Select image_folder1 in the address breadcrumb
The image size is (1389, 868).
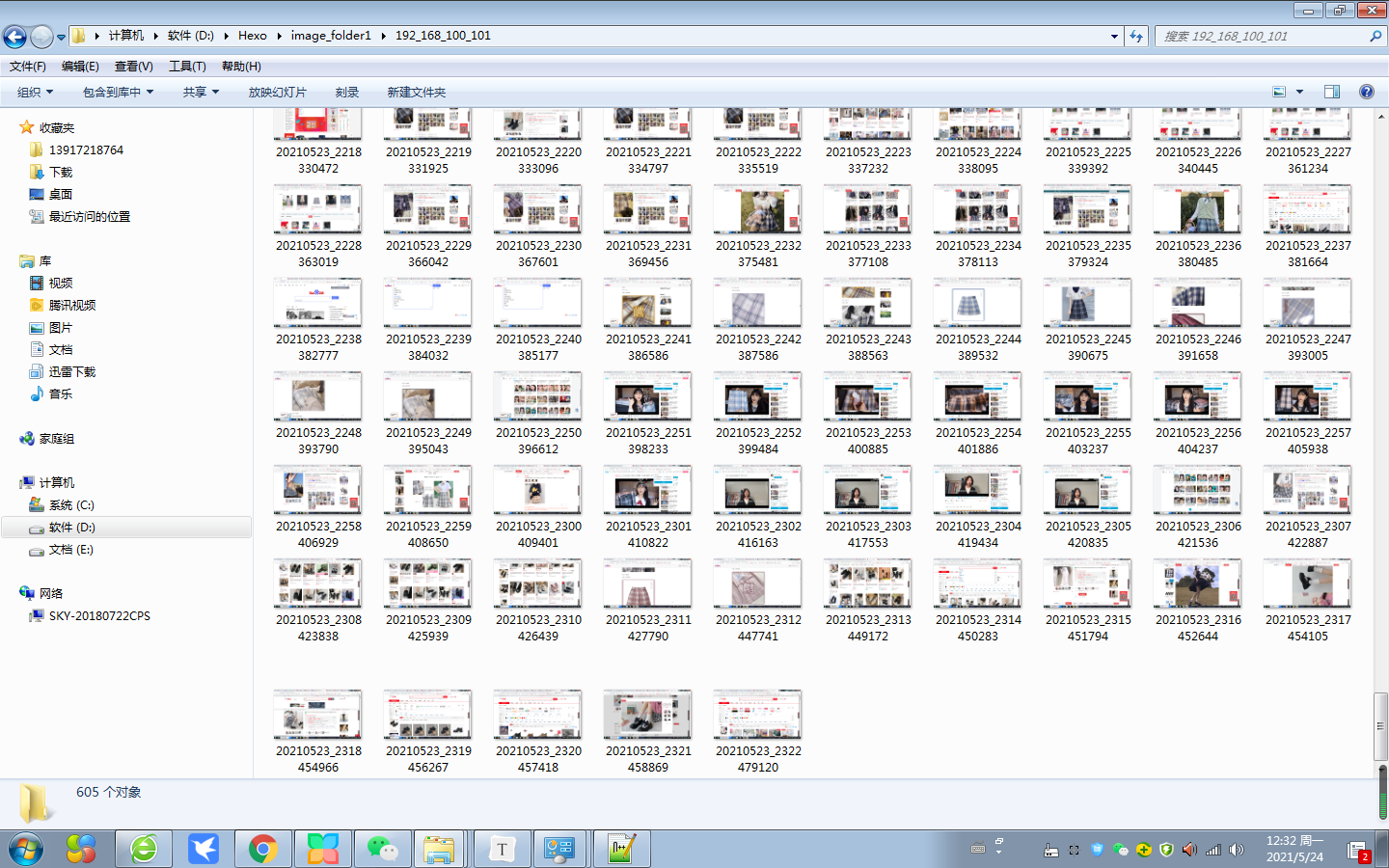[x=331, y=36]
